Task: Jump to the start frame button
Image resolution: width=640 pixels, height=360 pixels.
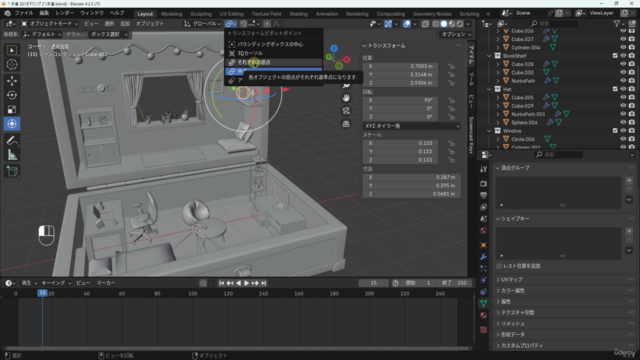Action: [x=221, y=283]
